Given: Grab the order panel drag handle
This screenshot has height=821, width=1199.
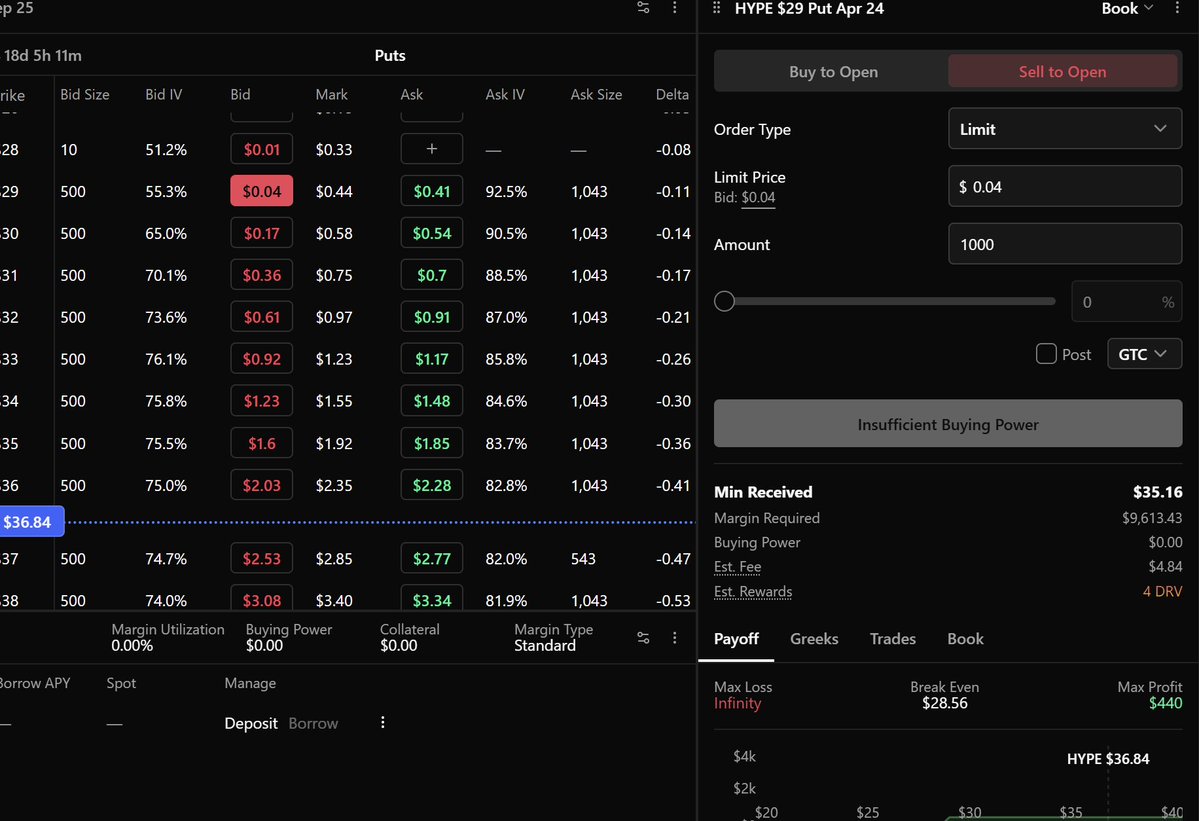Looking at the screenshot, I should (x=716, y=8).
